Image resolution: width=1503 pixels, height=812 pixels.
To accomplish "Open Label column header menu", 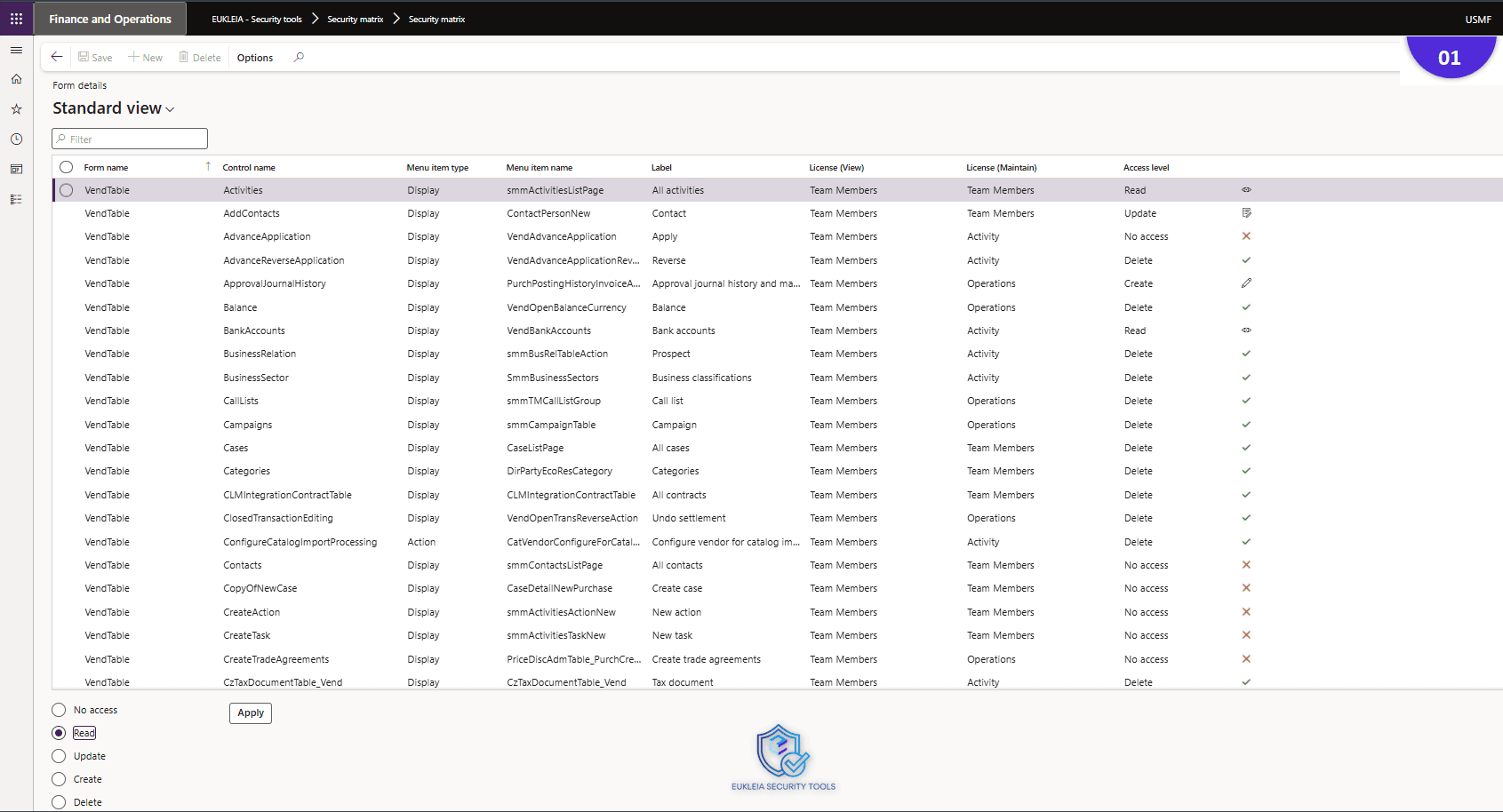I will pos(661,167).
